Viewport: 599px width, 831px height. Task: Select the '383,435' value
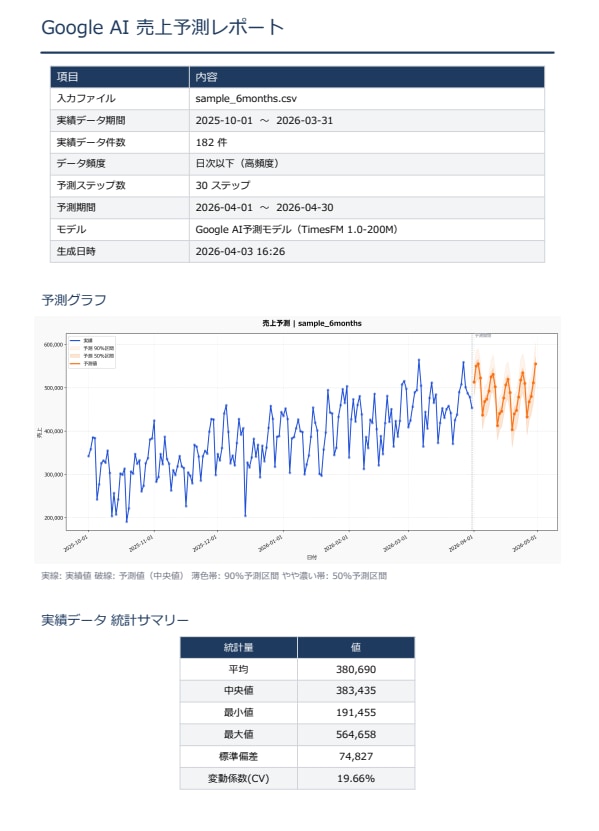(x=356, y=691)
